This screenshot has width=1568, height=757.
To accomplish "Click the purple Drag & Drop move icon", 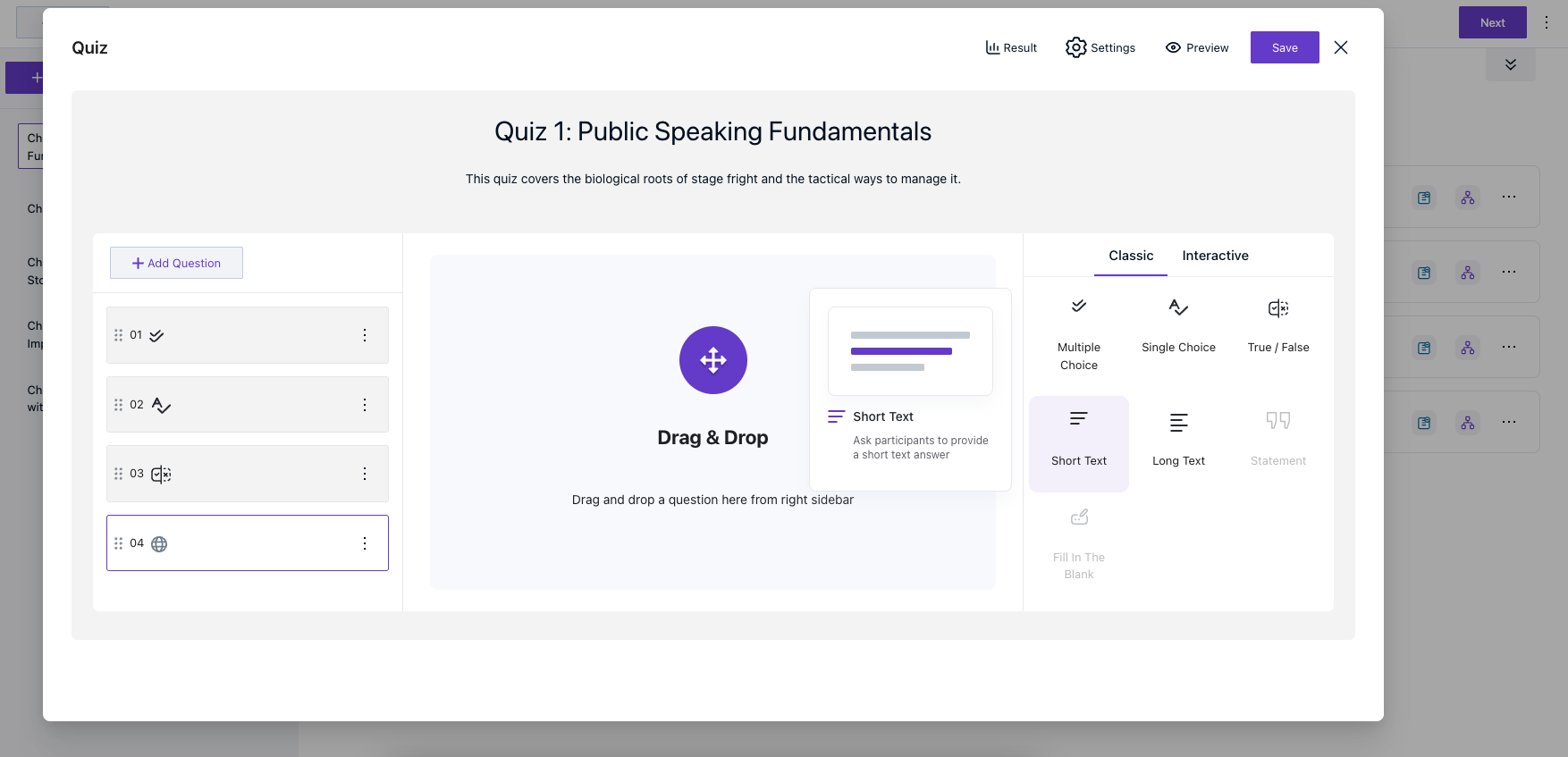I will tap(713, 360).
